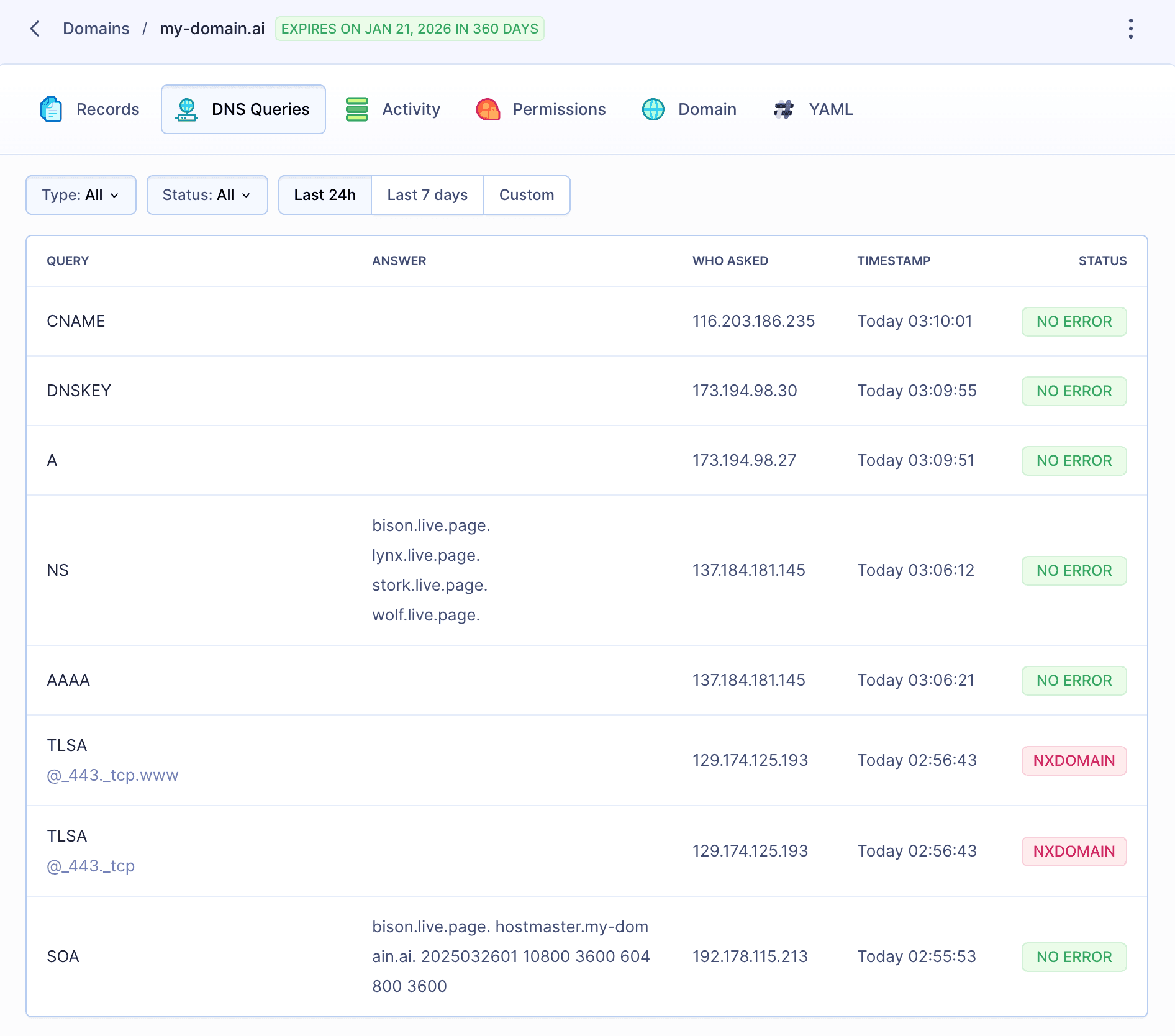Click the @_443._tcp.www query name
The image size is (1175, 1036).
pos(112,775)
